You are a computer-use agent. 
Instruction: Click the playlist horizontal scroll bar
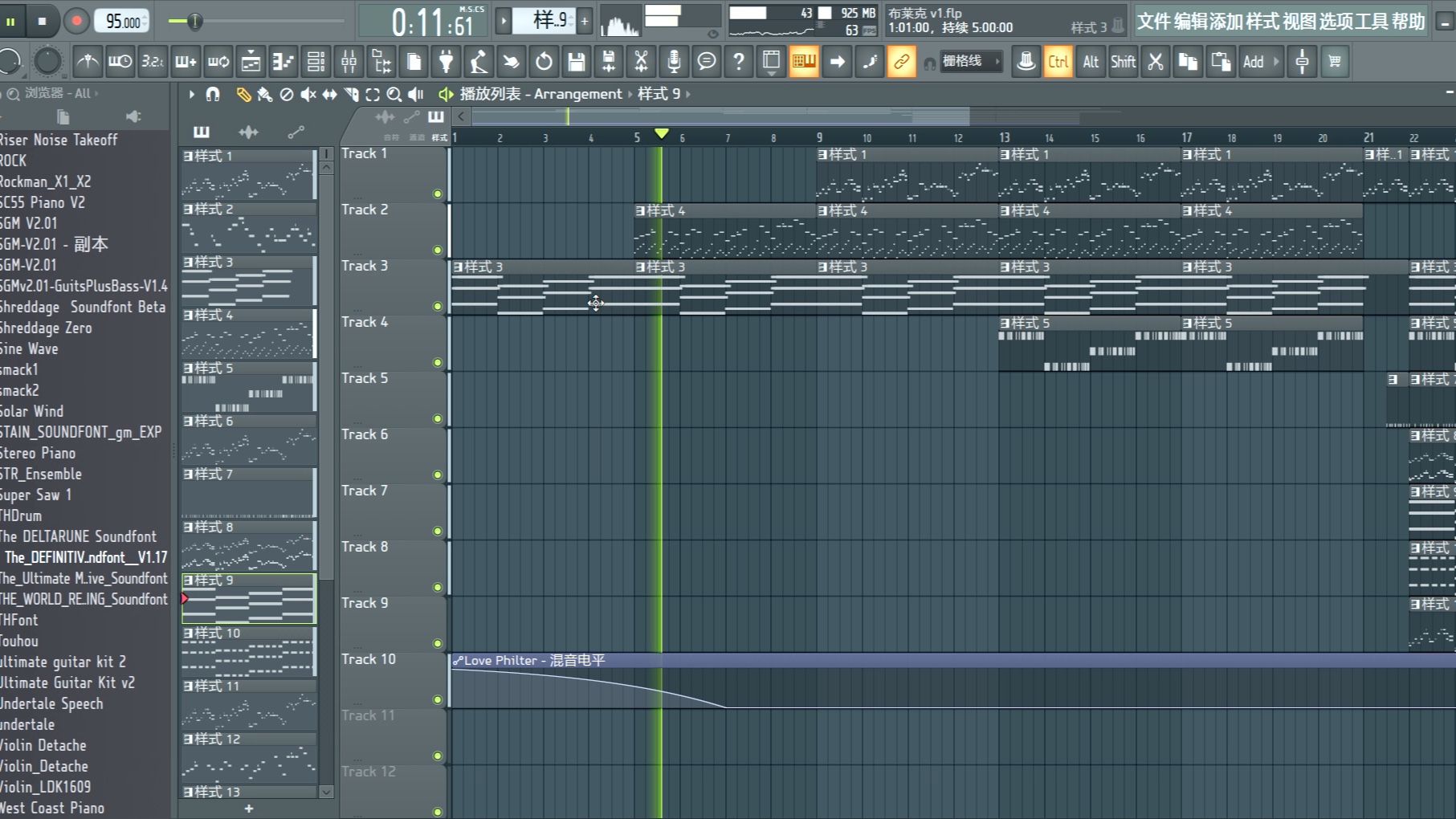click(x=720, y=117)
